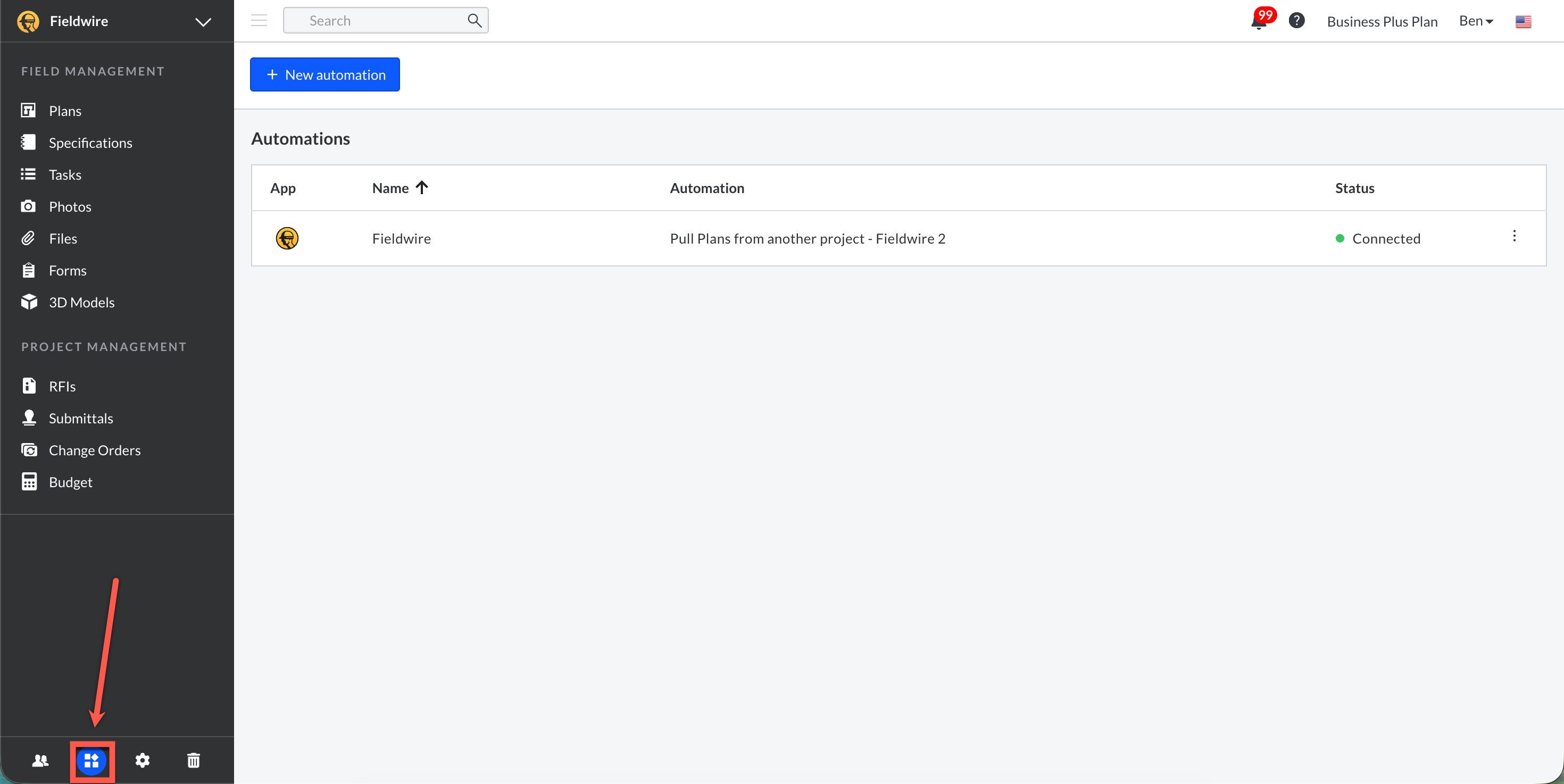Click the magnifying glass search icon
1564x784 pixels.
(475, 21)
